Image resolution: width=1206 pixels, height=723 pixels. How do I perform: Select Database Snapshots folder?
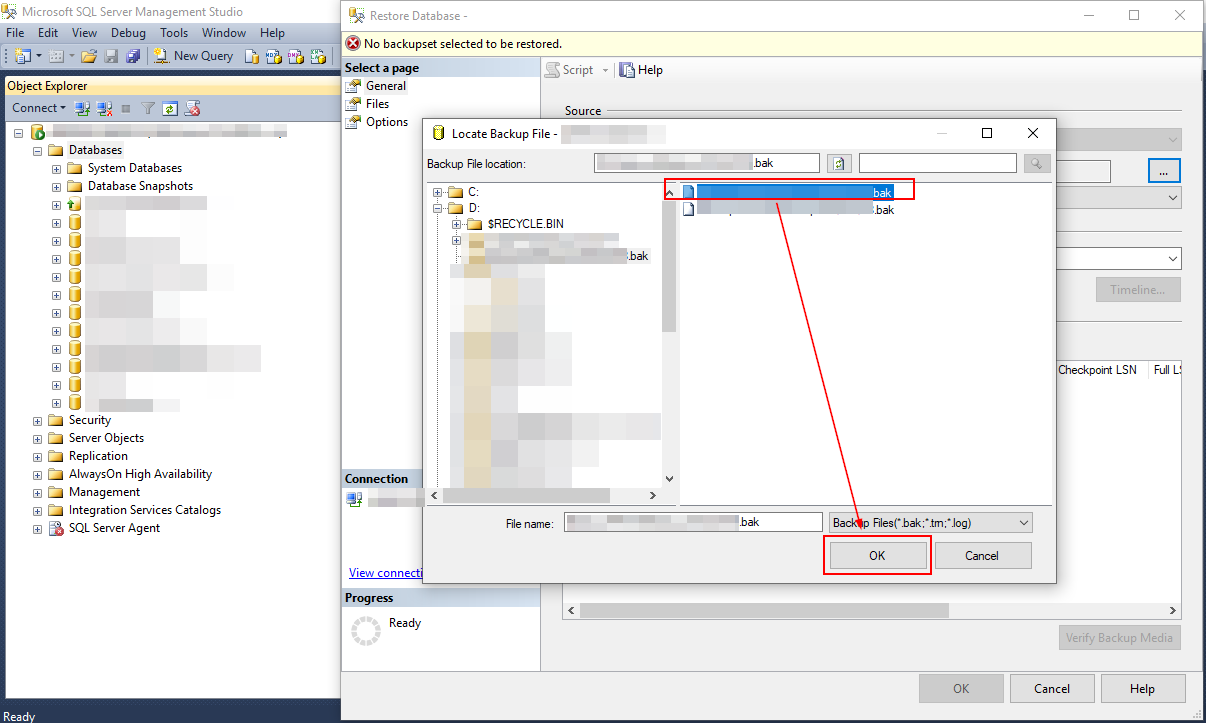140,186
